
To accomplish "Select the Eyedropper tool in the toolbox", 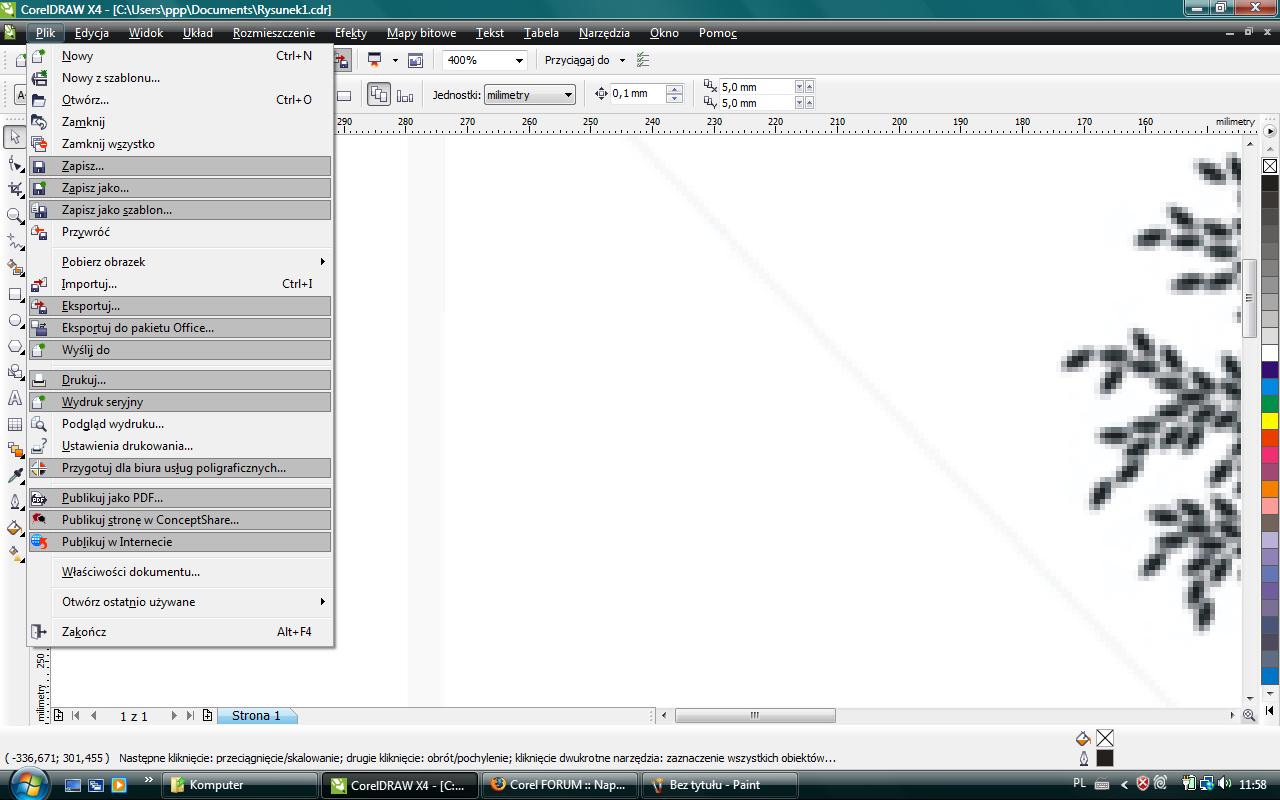I will coord(14,476).
